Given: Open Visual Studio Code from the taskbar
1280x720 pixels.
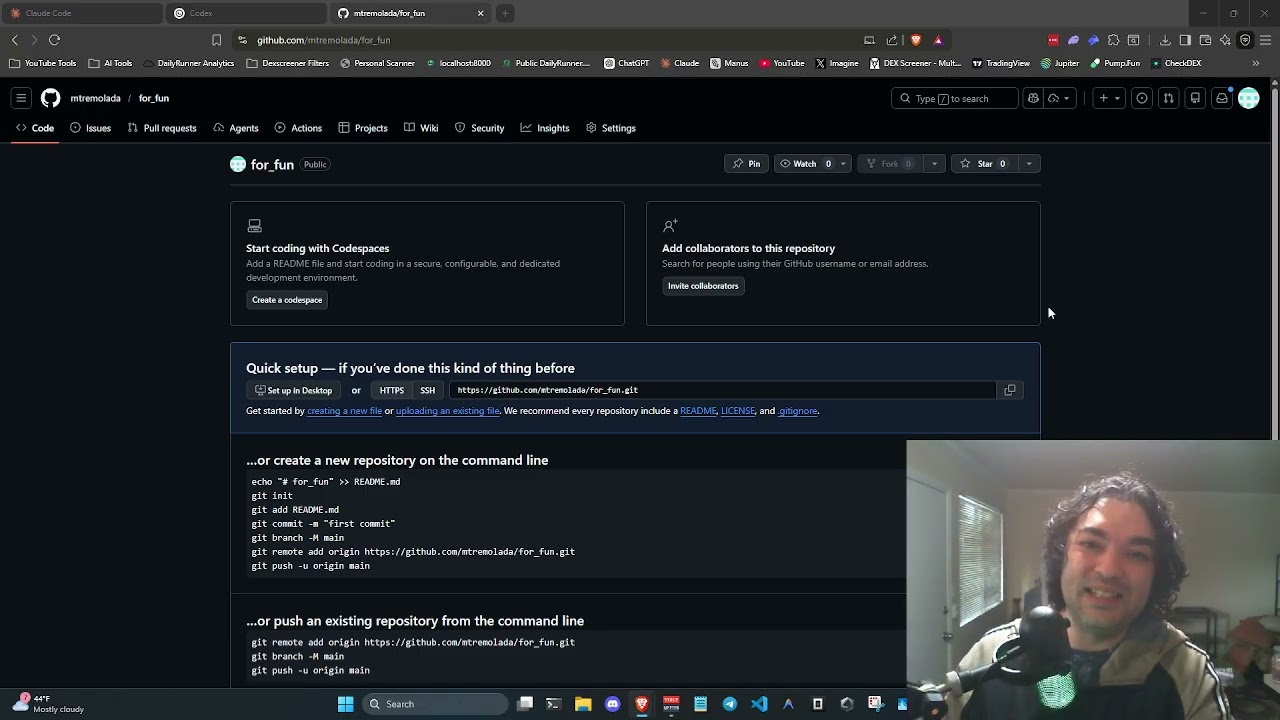Looking at the screenshot, I should pos(759,704).
